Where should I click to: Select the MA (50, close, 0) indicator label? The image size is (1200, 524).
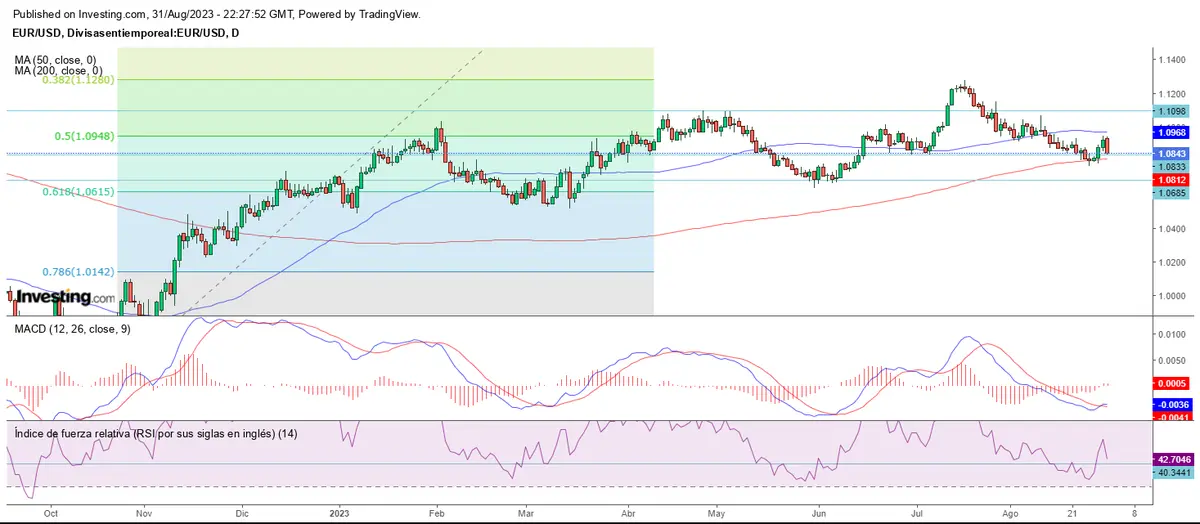pyautogui.click(x=55, y=60)
